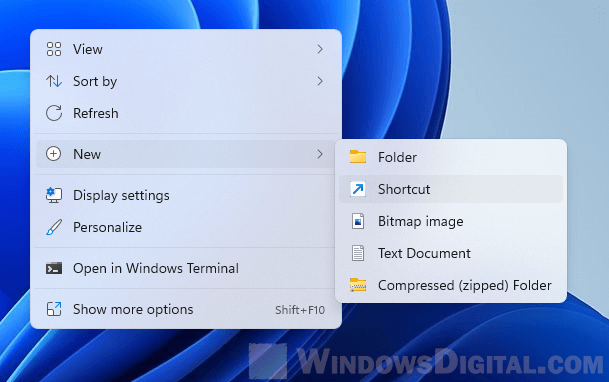
Task: Create a new Text Document
Action: tap(451, 253)
